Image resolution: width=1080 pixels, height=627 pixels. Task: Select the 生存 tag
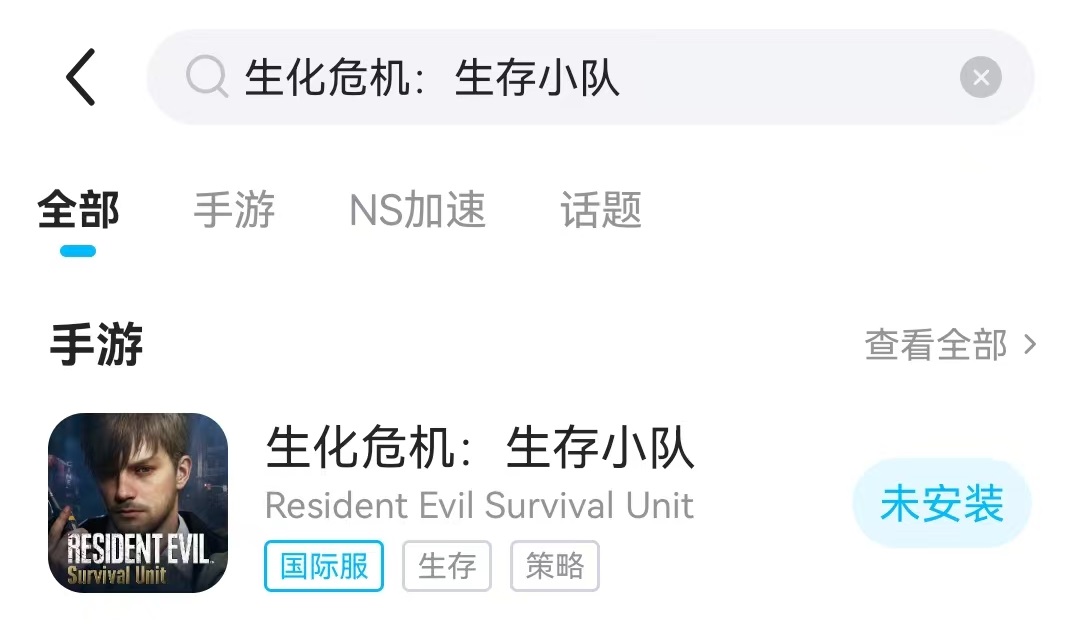[446, 566]
